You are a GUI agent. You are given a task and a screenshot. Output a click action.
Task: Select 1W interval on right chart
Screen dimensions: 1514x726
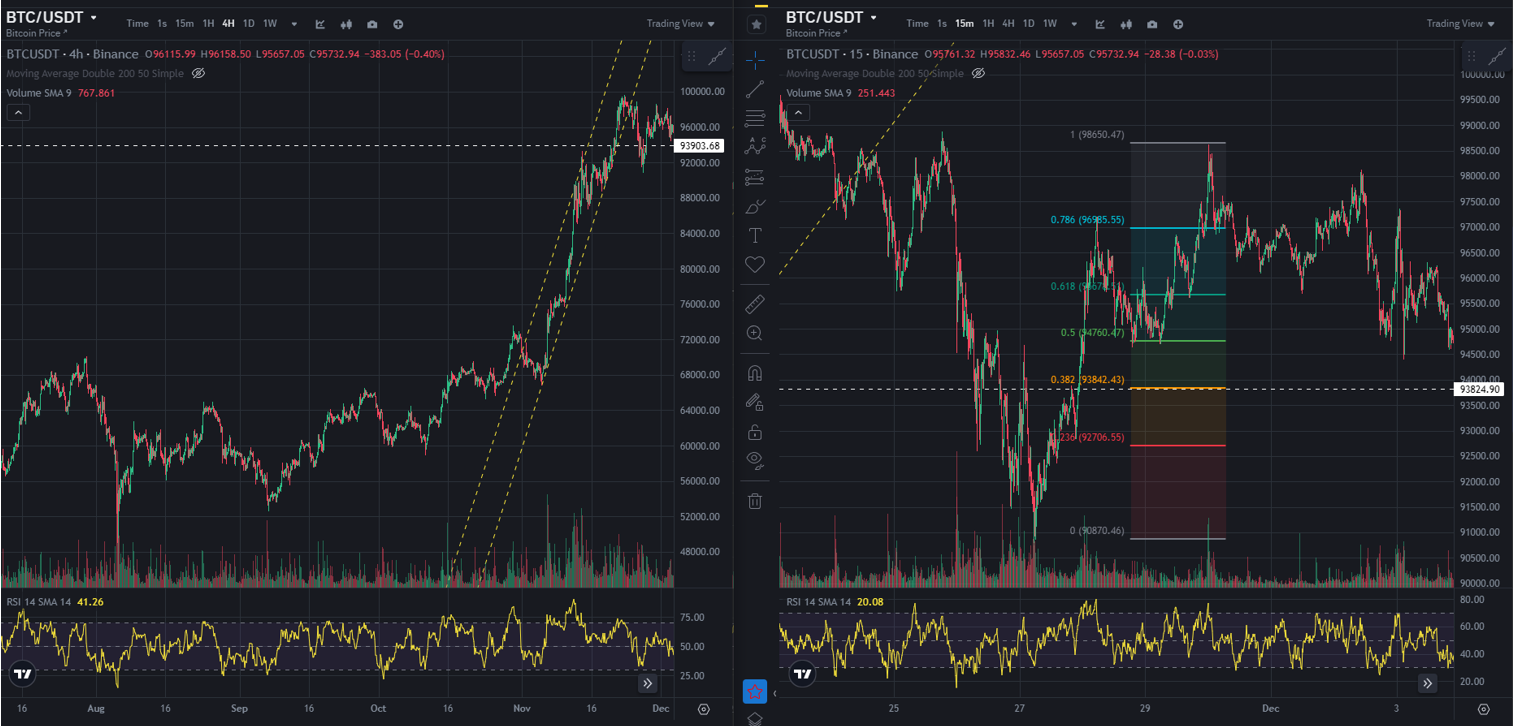coord(1049,24)
